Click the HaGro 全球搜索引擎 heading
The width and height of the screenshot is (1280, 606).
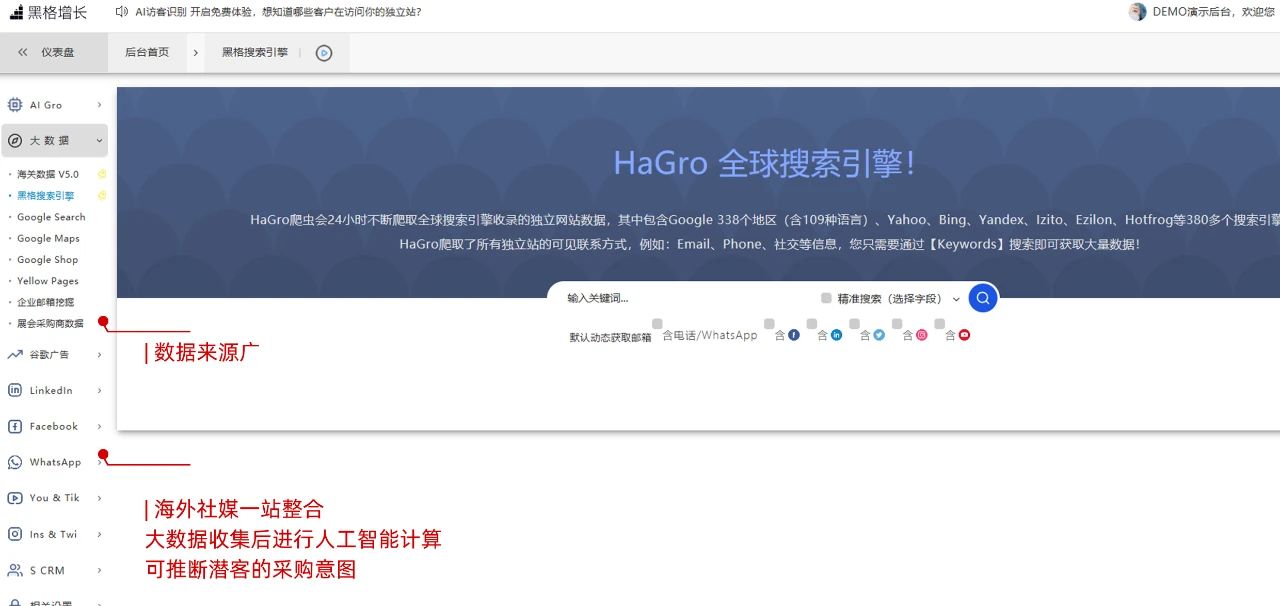pyautogui.click(x=765, y=163)
